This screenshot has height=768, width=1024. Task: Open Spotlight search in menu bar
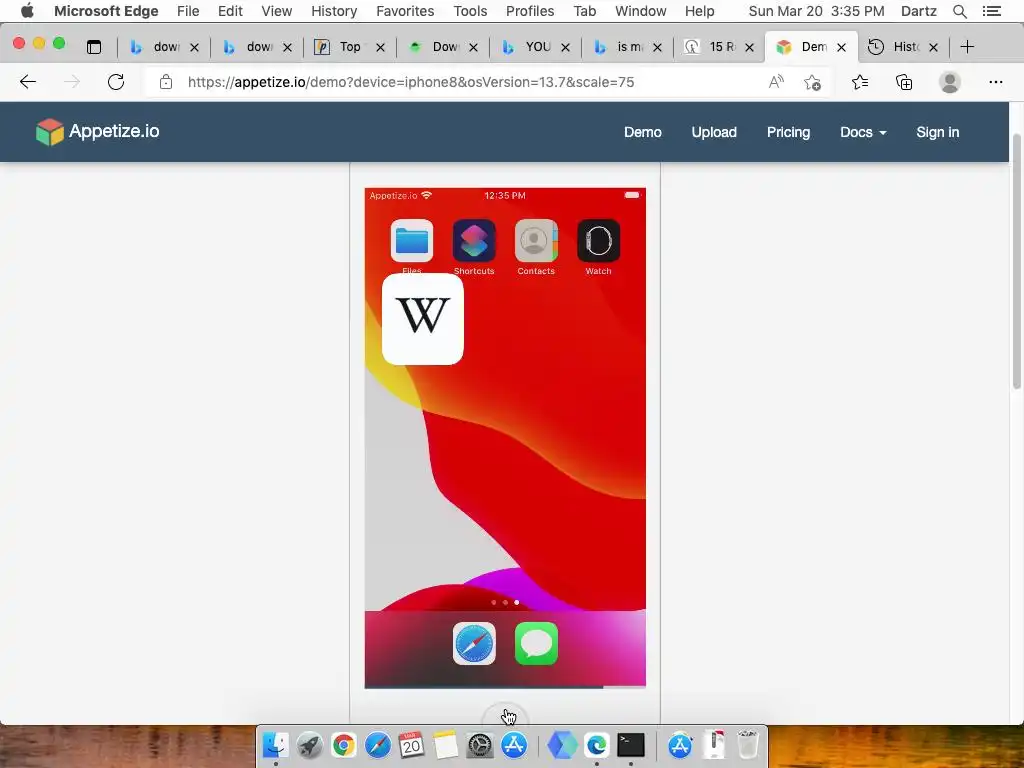click(x=959, y=11)
